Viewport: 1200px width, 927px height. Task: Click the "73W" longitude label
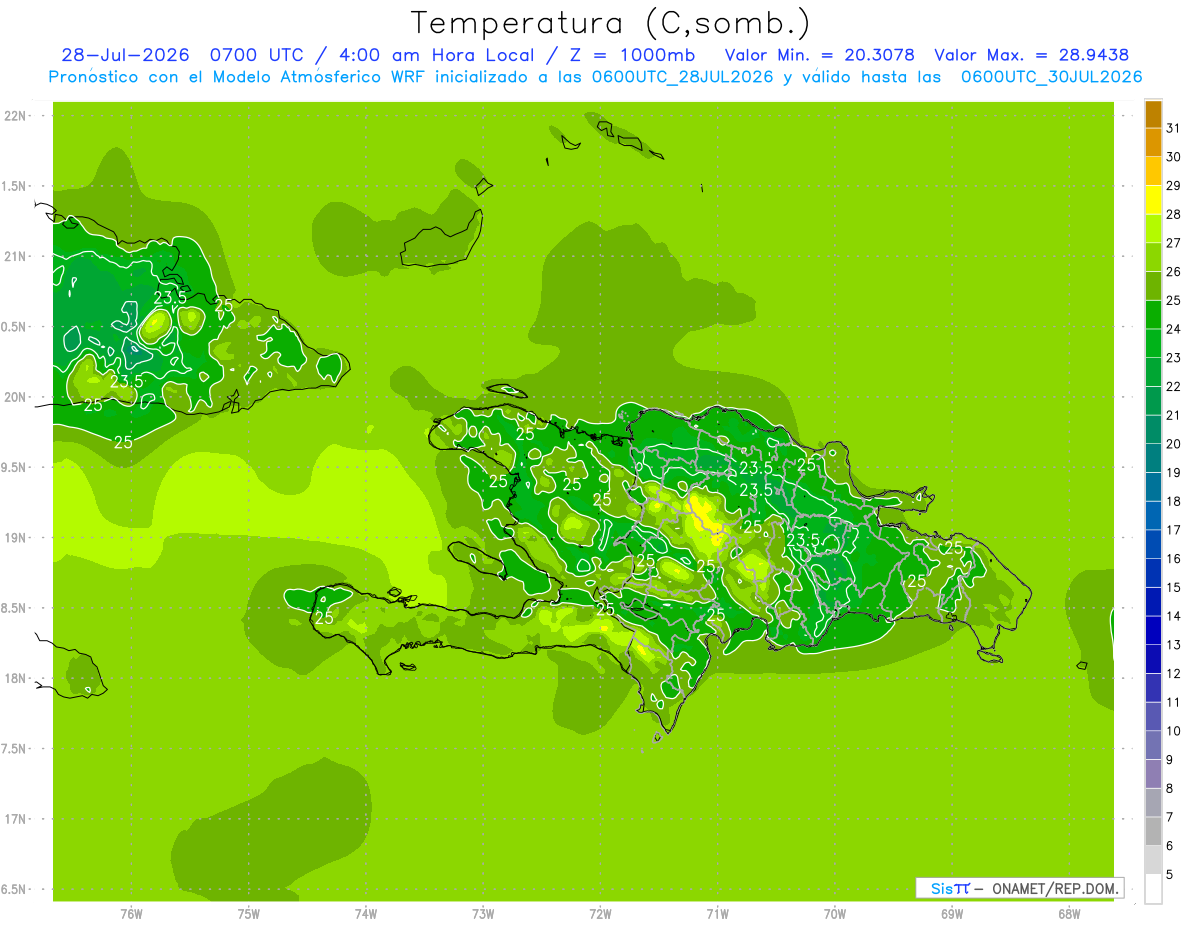coord(483,914)
